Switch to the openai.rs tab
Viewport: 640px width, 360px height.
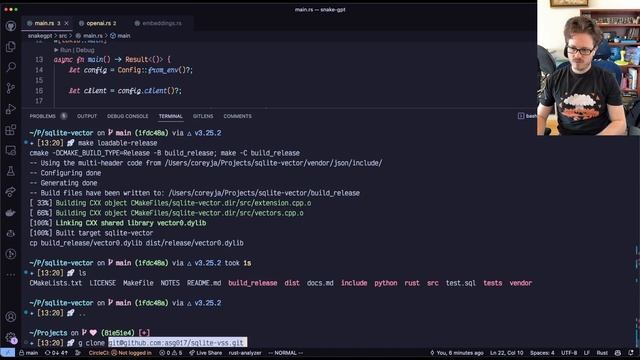[101, 23]
